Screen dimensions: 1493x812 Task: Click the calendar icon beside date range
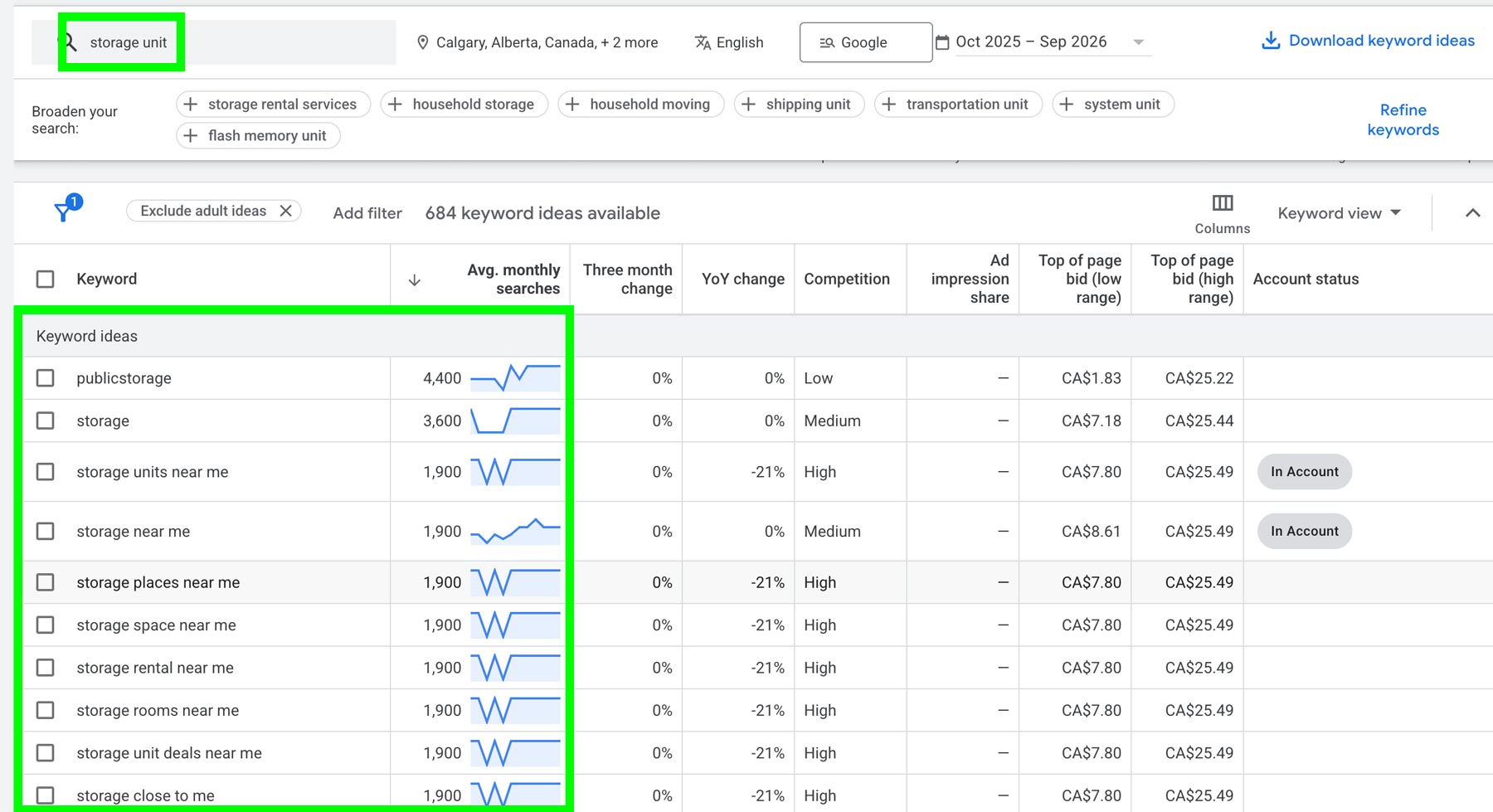pos(942,42)
